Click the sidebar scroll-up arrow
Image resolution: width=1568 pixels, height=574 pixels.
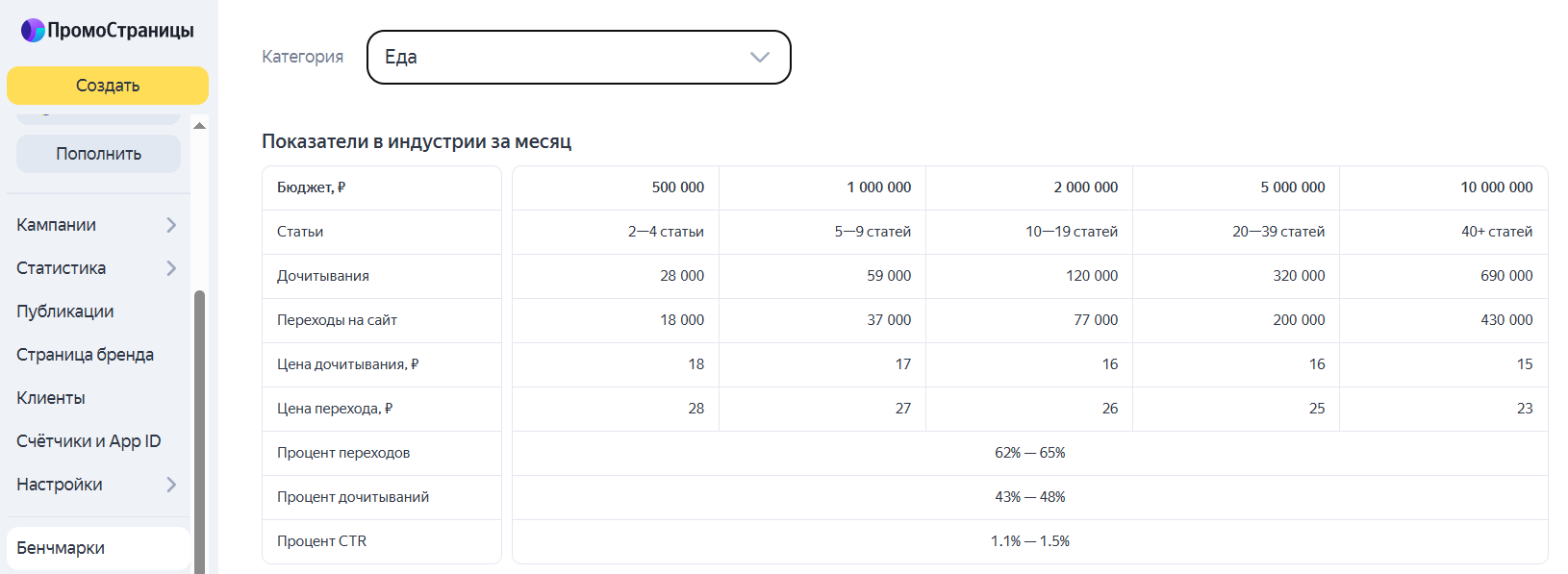click(x=199, y=126)
